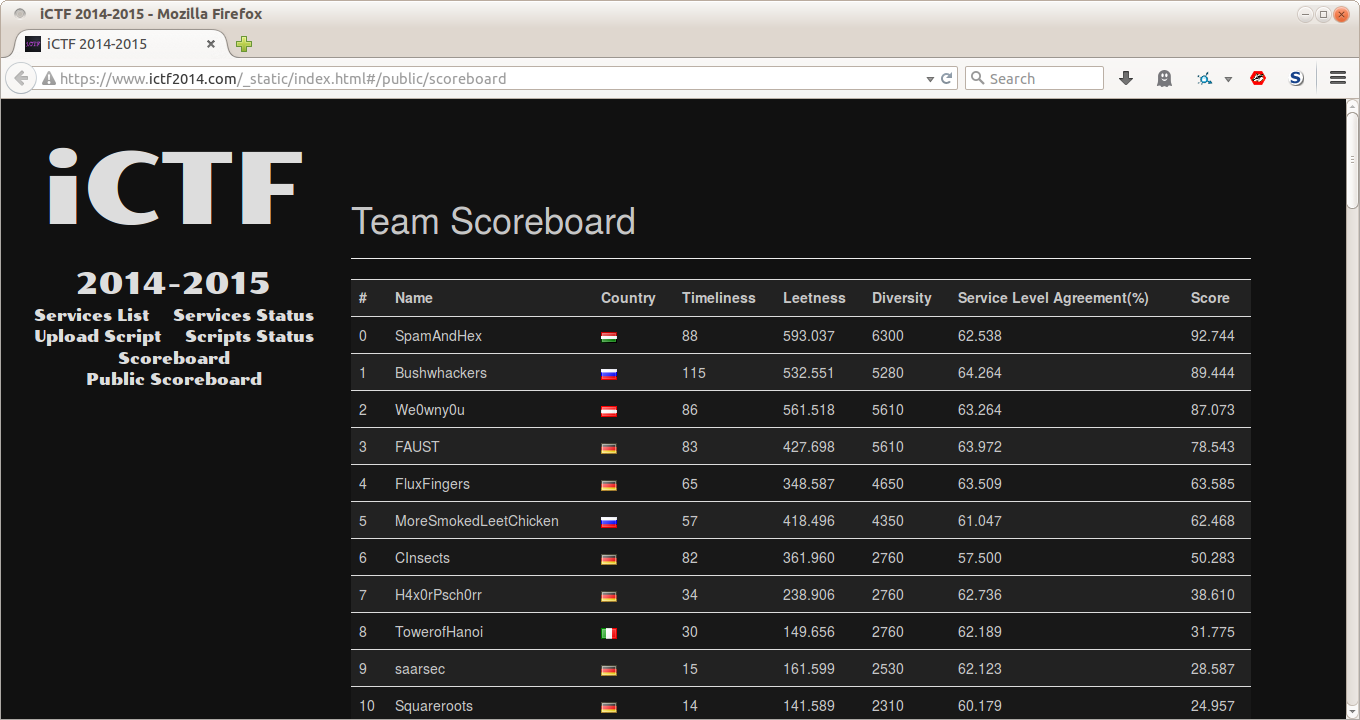Click team name TowerofHanoi

point(439,632)
